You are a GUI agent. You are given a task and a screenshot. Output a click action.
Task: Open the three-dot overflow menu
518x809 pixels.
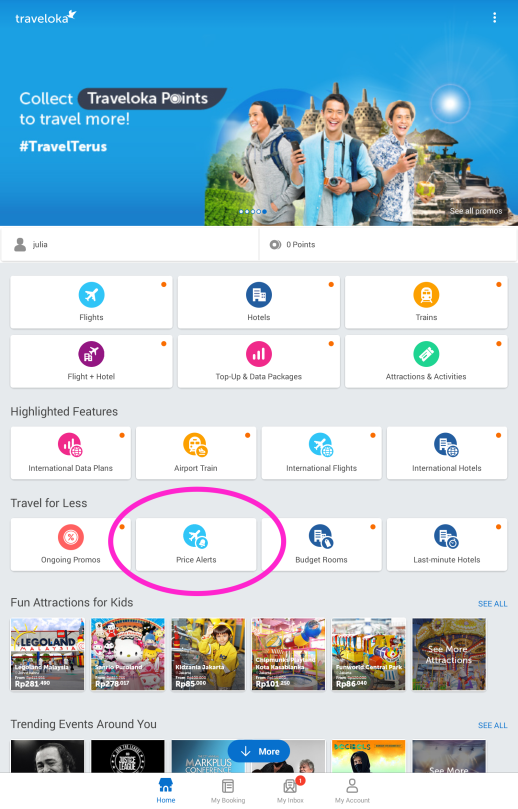[x=494, y=18]
